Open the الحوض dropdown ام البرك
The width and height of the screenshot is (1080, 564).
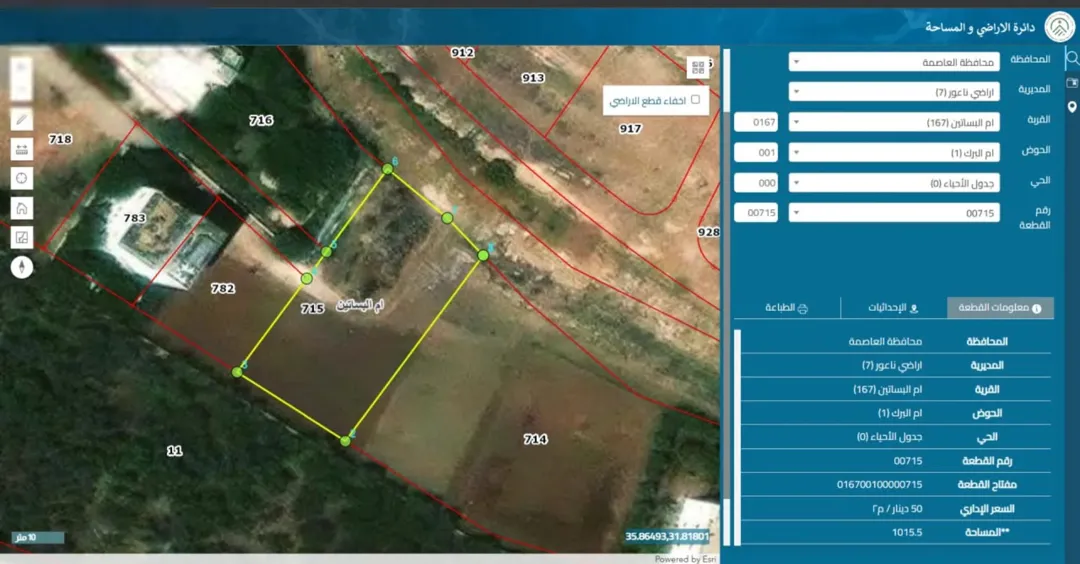[x=895, y=153]
